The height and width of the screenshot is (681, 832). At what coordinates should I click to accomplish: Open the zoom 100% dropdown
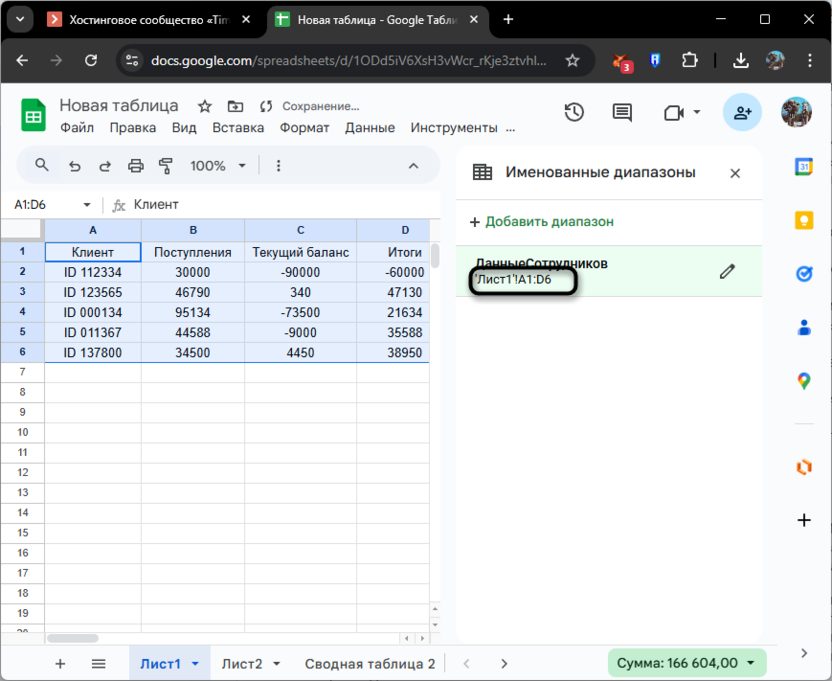click(215, 166)
